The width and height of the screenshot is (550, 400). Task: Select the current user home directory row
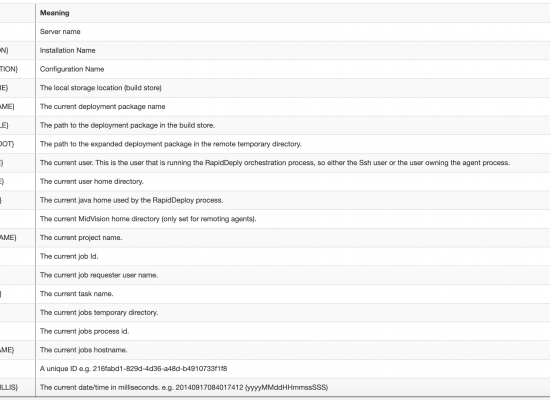point(275,182)
